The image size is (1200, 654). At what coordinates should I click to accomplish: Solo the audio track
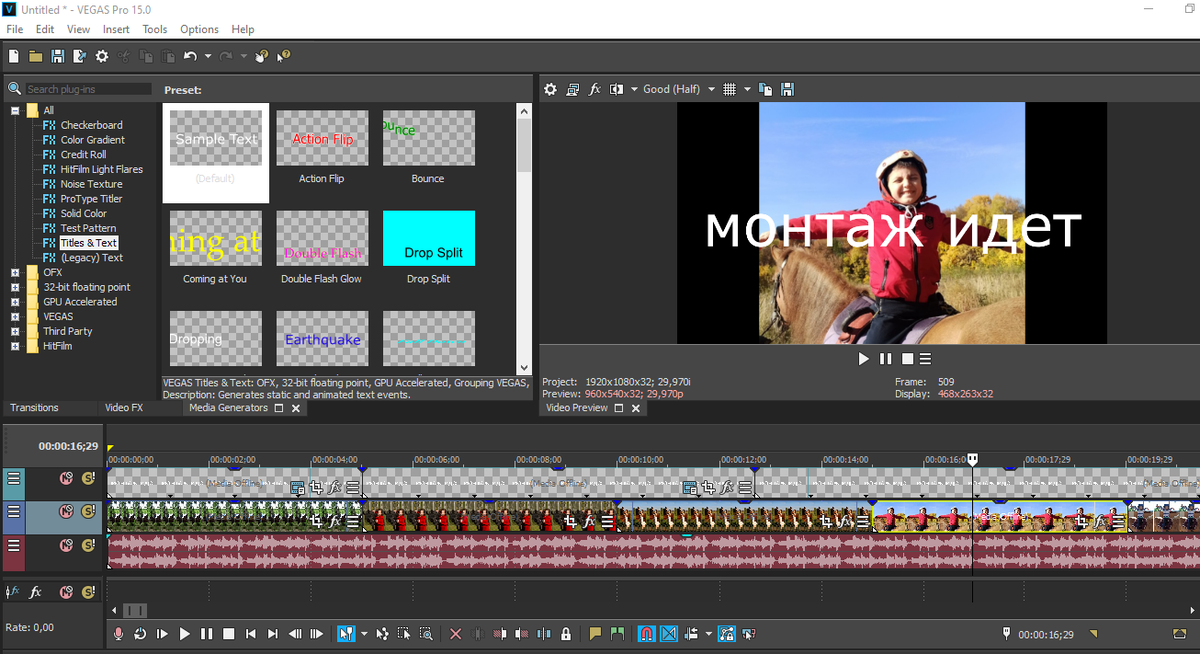[x=88, y=545]
